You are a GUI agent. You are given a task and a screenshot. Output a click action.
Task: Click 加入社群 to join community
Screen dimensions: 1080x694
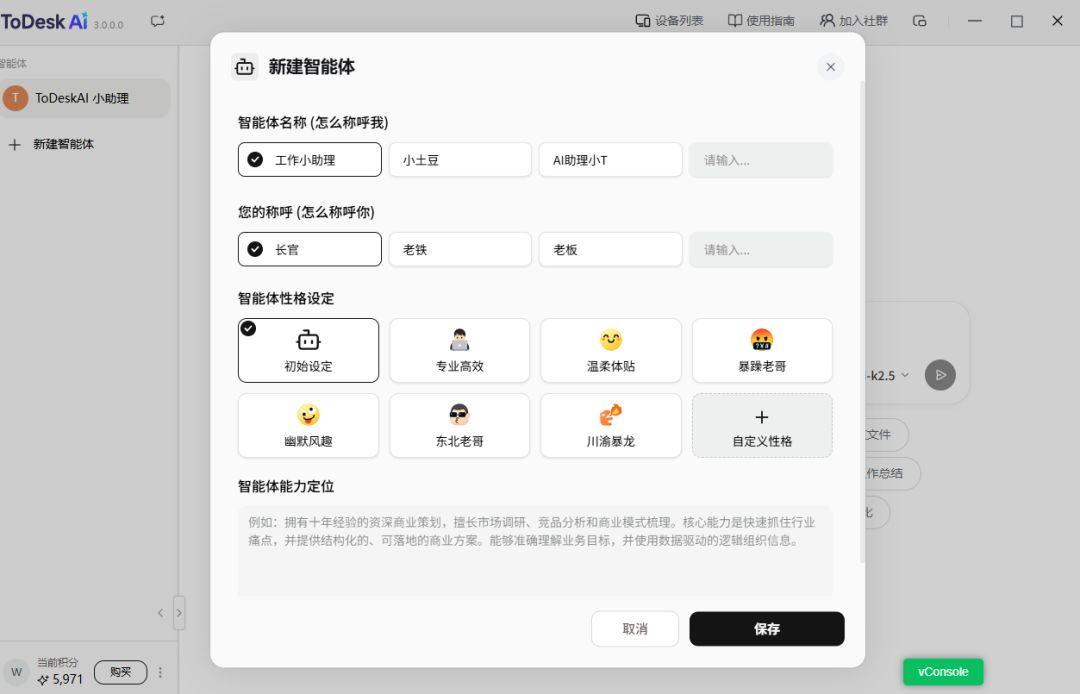(x=853, y=21)
